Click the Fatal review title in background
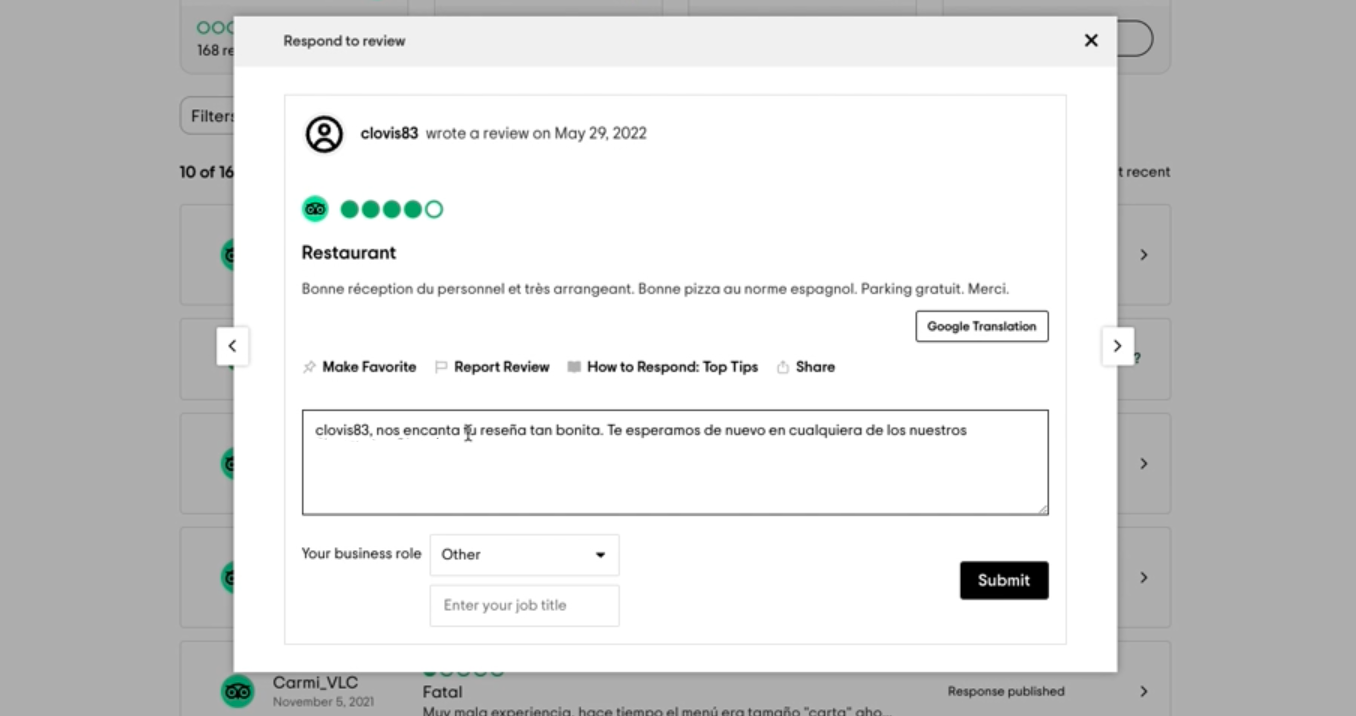This screenshot has height=716, width=1356. click(x=442, y=692)
